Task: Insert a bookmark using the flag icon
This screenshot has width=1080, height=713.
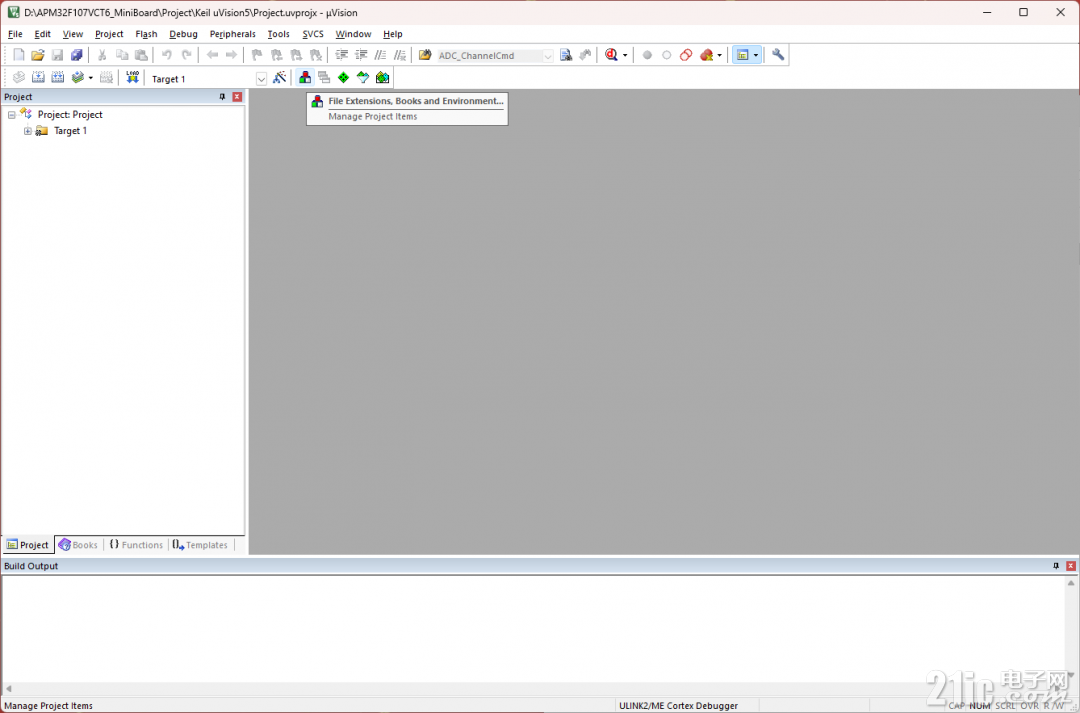Action: (257, 55)
